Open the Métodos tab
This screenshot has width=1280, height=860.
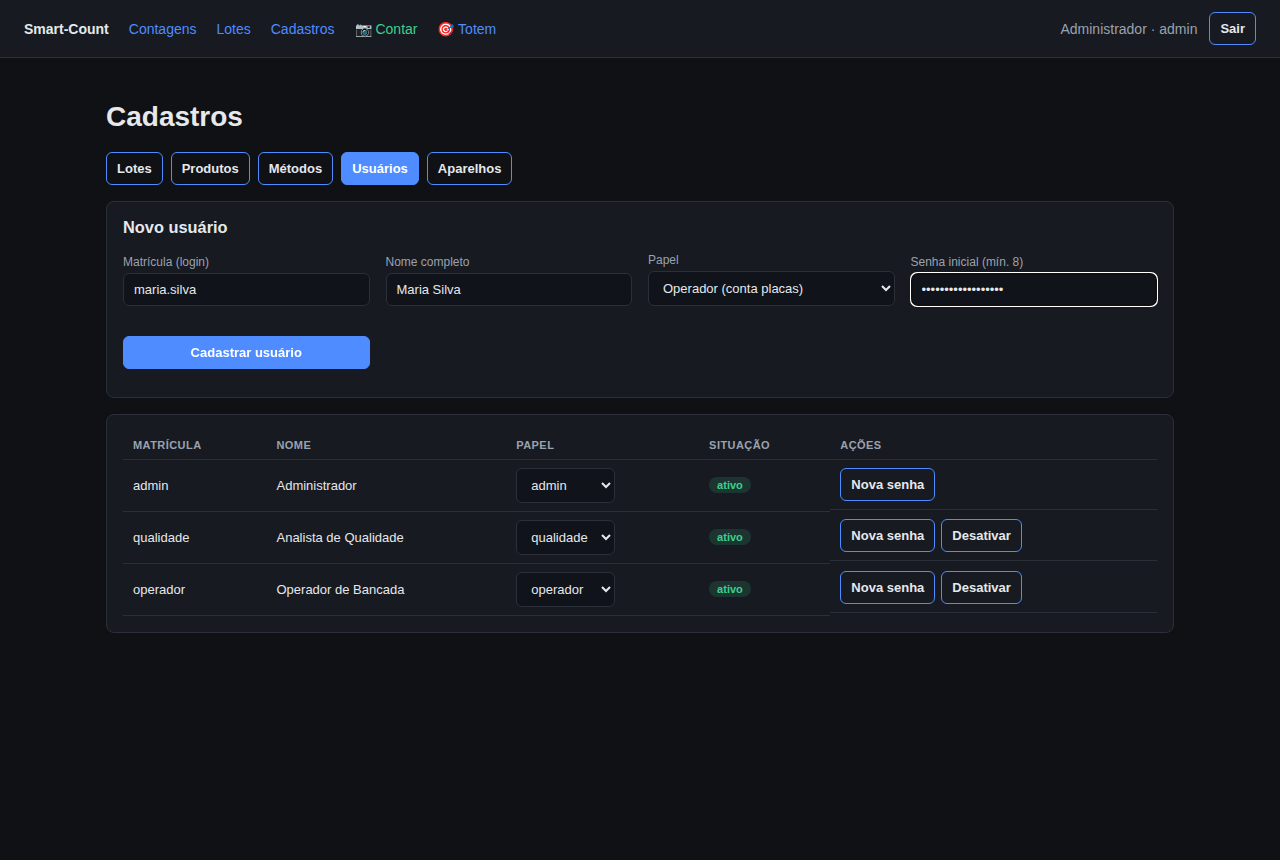tap(295, 168)
